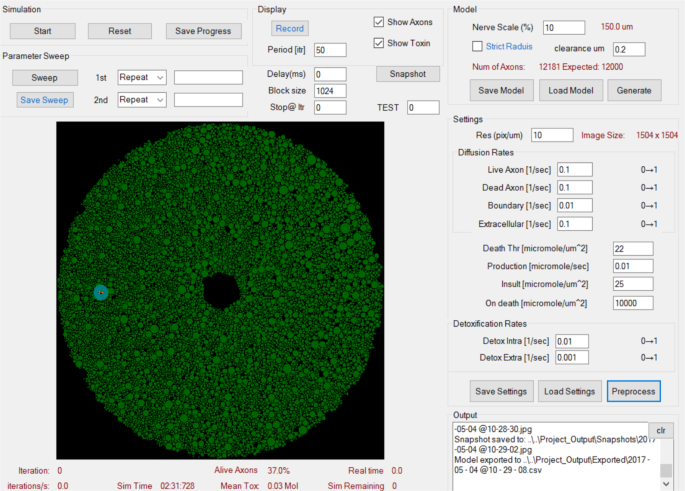
Task: Click Save Progress button
Action: coord(204,31)
